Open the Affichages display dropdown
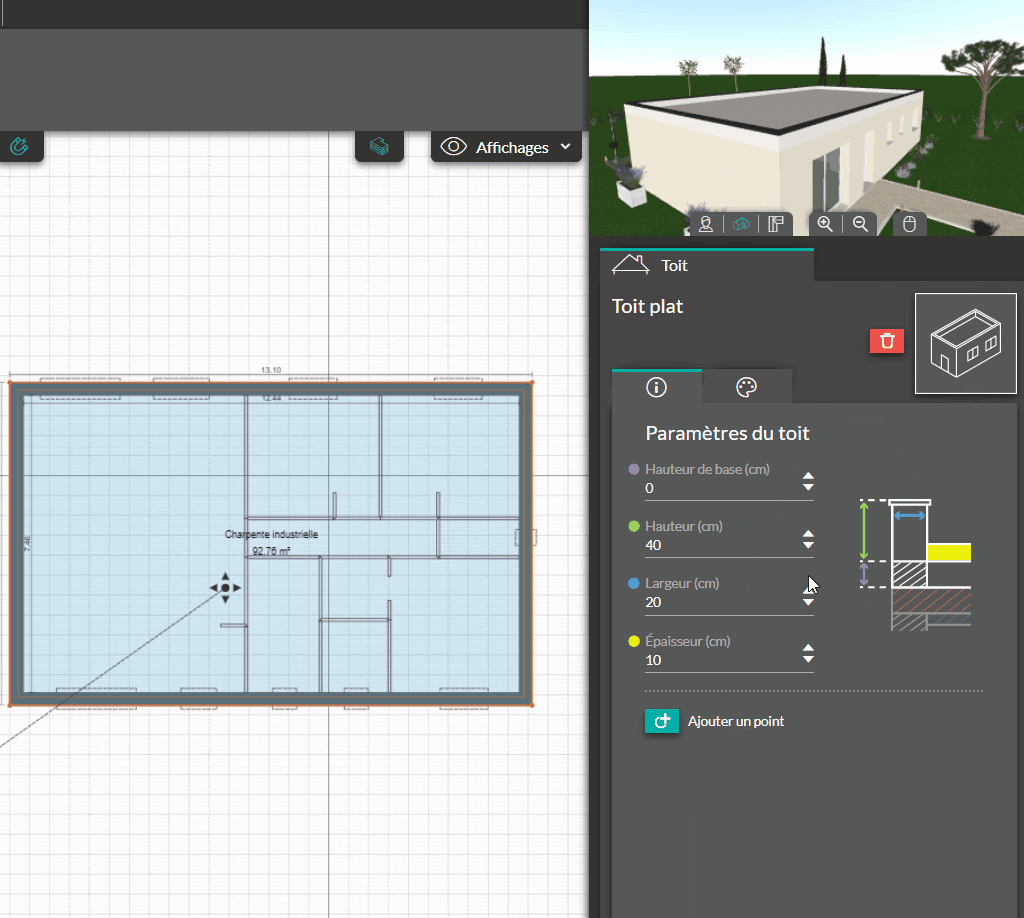This screenshot has width=1024, height=918. (507, 147)
